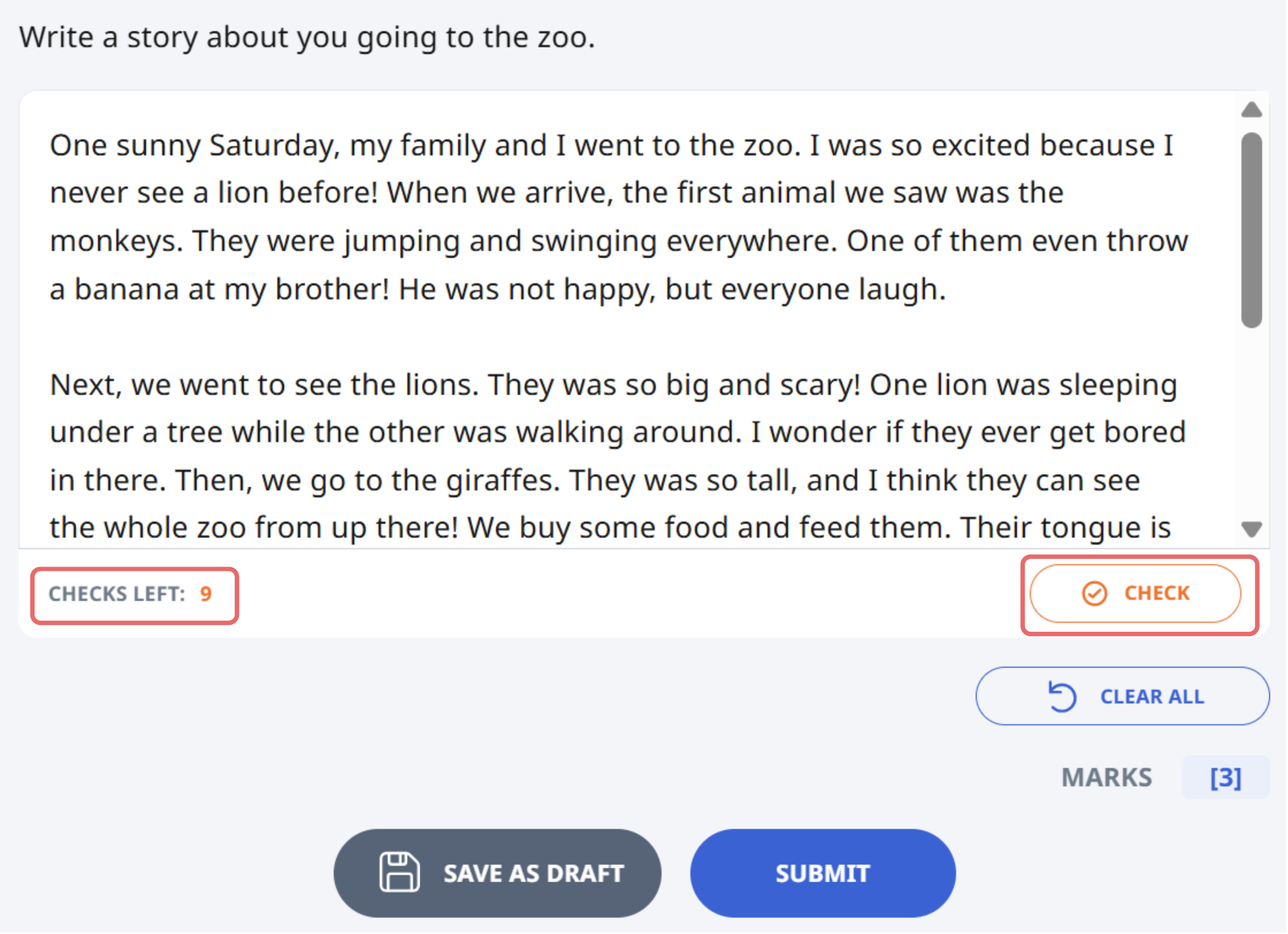Viewport: 1288px width, 934px height.
Task: Clear all text from the answer
Action: pyautogui.click(x=1124, y=697)
